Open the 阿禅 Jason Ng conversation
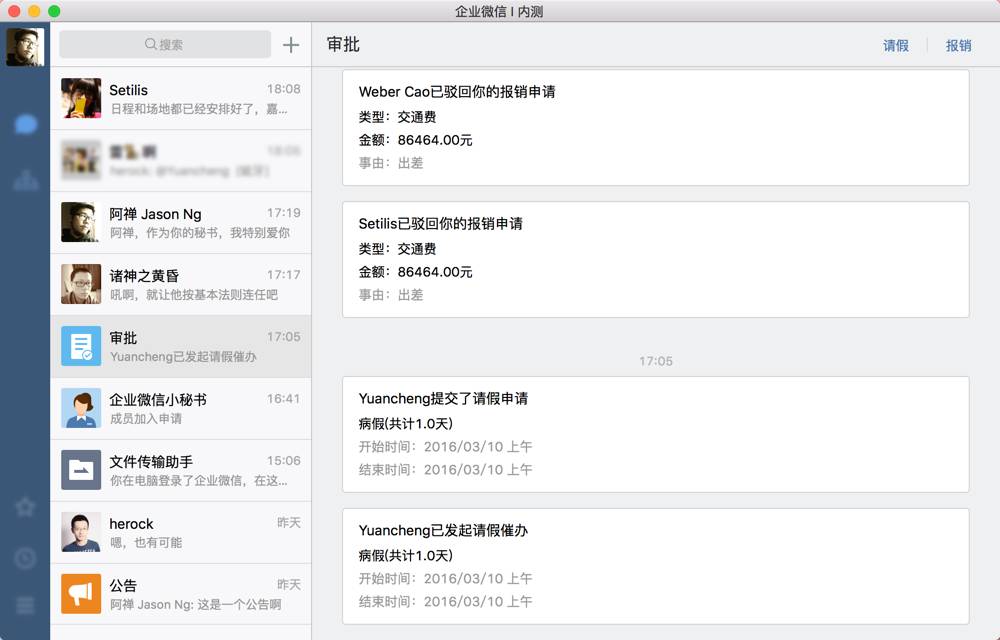1000x640 pixels. click(181, 222)
